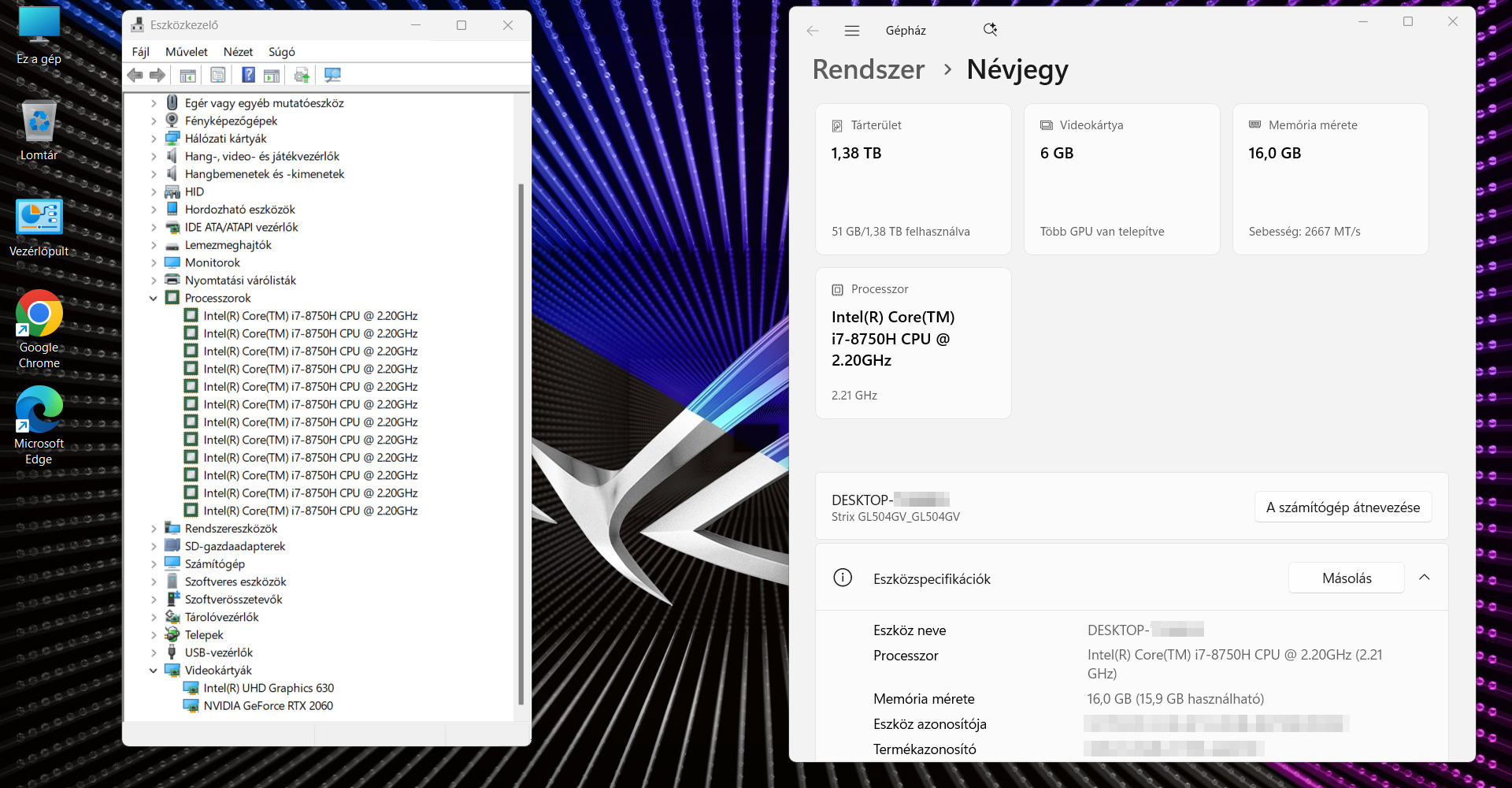Viewport: 1512px width, 788px height.
Task: Scan for hardware changes via monitor icon
Action: (x=332, y=75)
